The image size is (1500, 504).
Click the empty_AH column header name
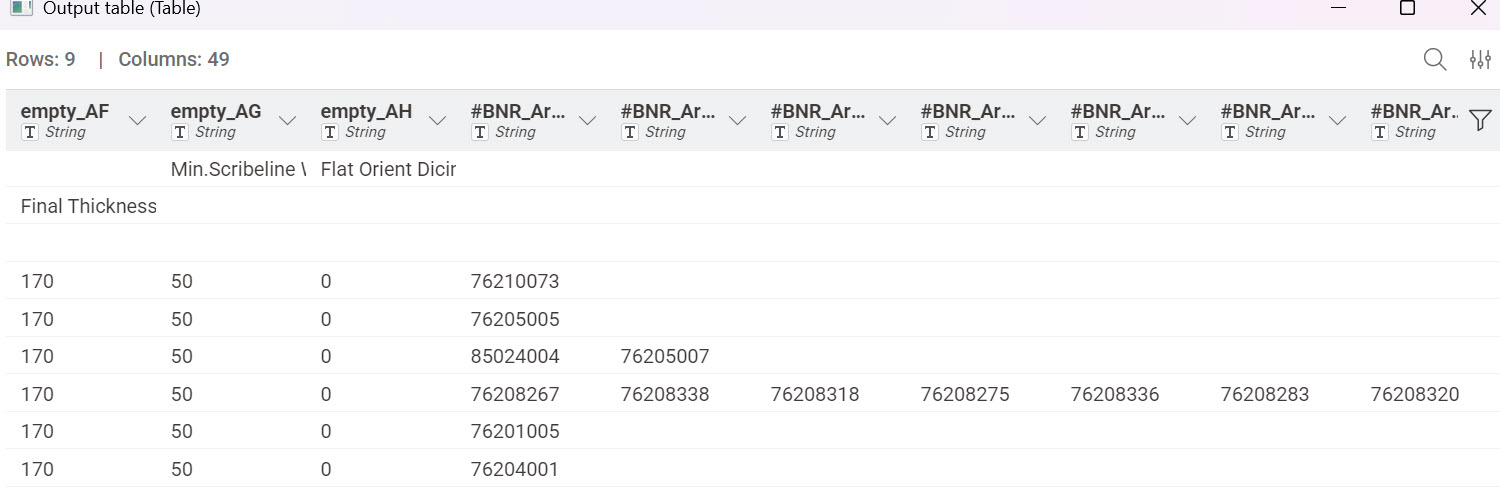tap(366, 111)
